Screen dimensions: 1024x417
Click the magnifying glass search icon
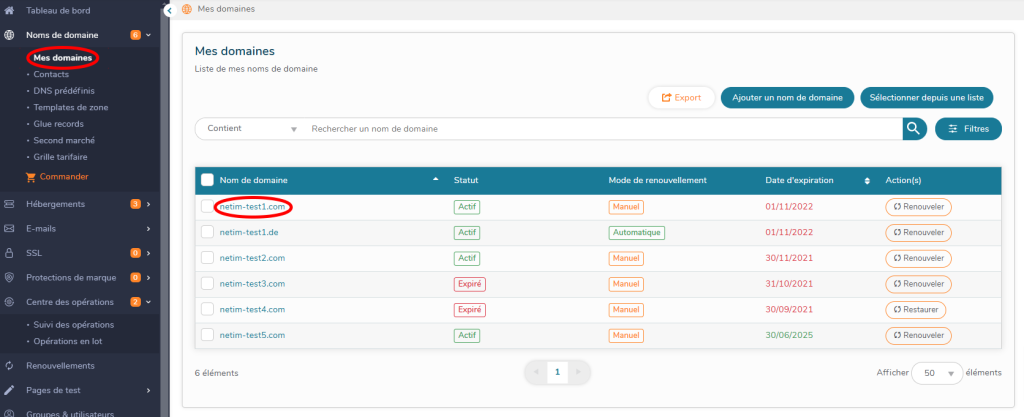[x=913, y=128]
